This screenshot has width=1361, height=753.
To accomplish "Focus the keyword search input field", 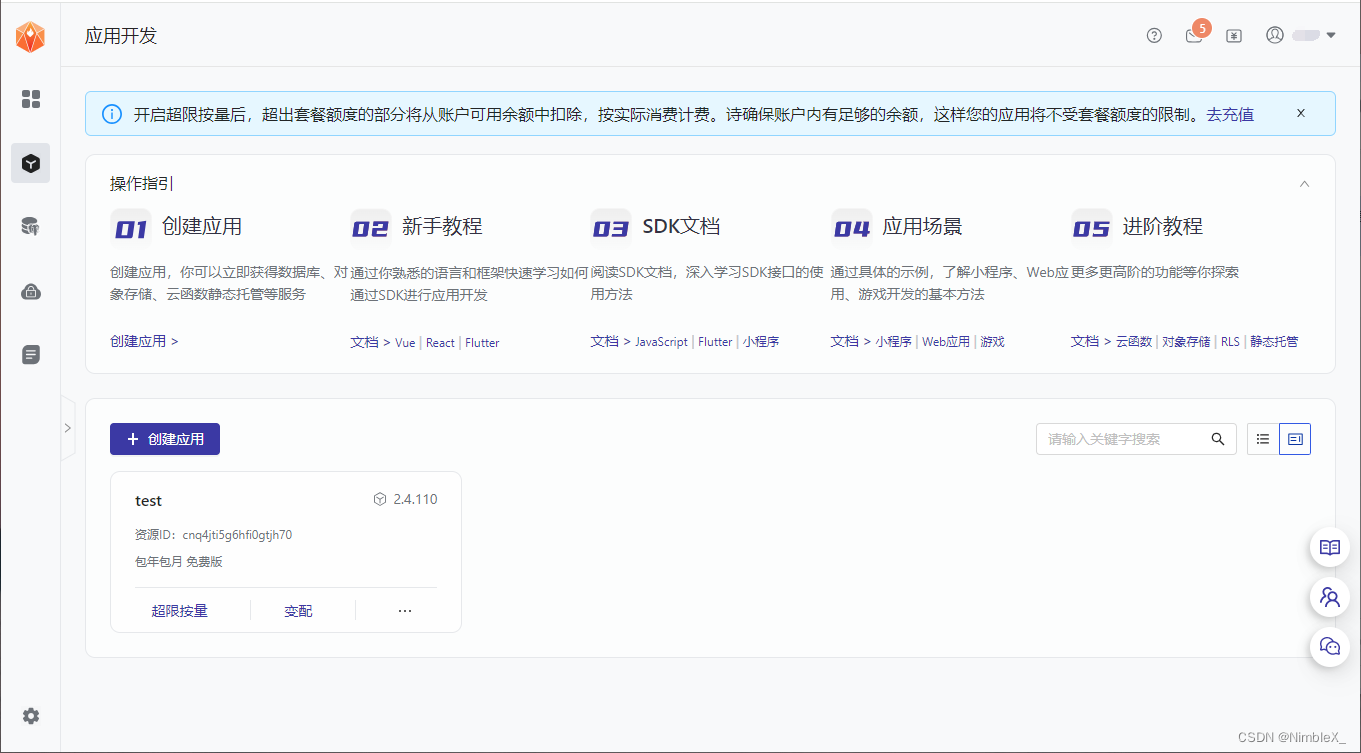I will click(x=1136, y=439).
